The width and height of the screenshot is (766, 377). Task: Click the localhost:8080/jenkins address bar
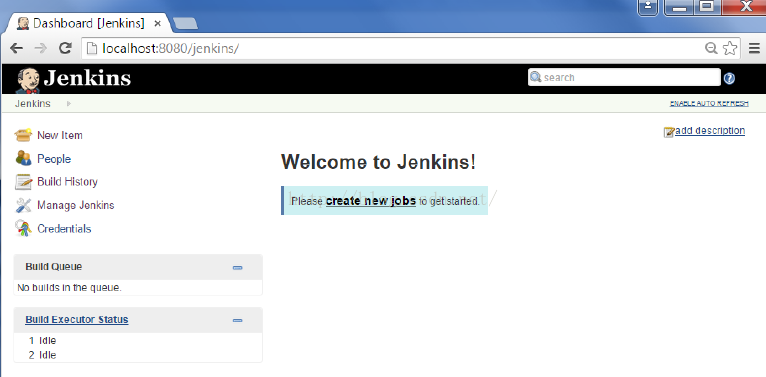[410, 48]
